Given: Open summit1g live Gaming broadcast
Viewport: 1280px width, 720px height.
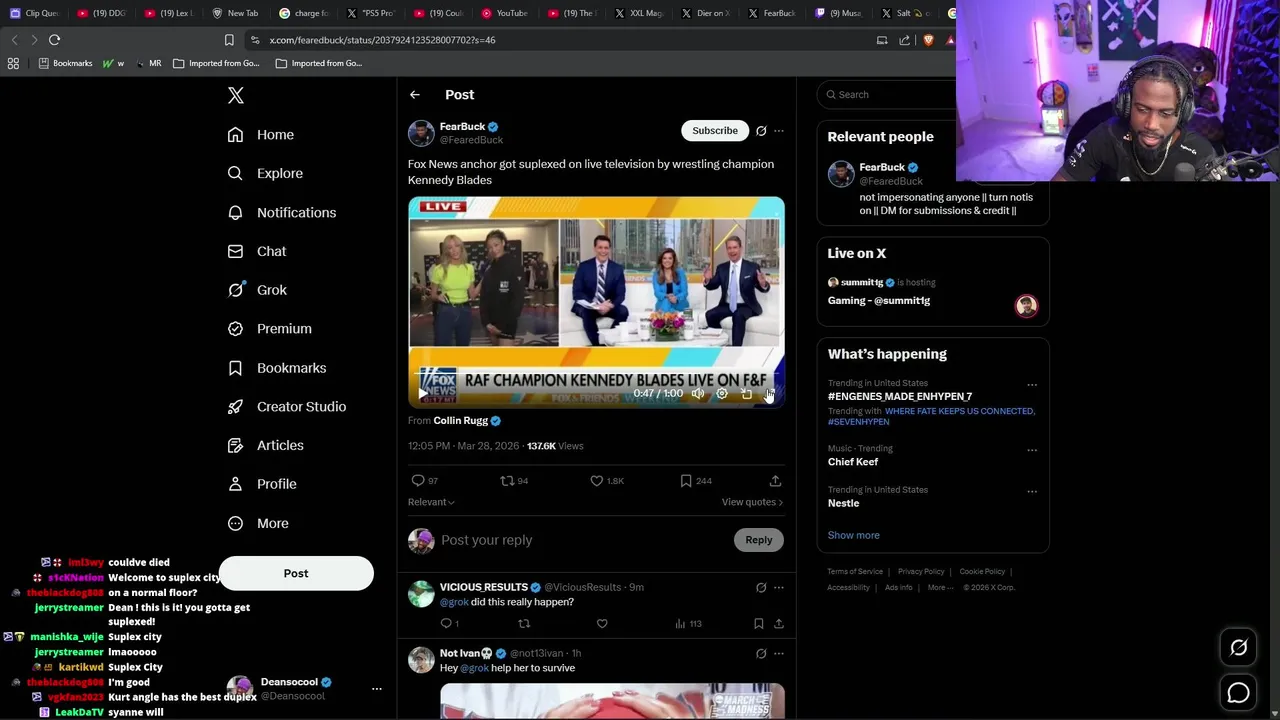Looking at the screenshot, I should pos(933,292).
